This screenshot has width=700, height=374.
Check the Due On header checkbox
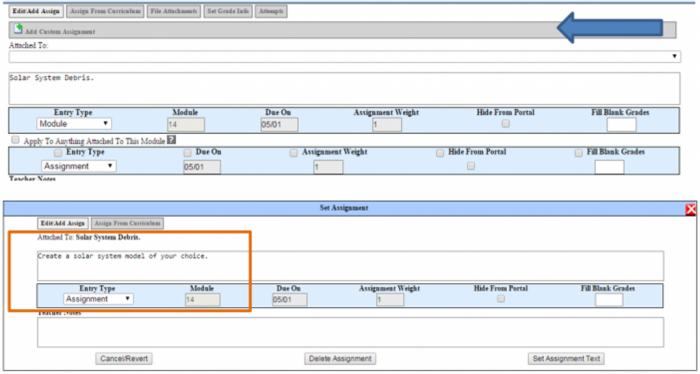click(188, 153)
